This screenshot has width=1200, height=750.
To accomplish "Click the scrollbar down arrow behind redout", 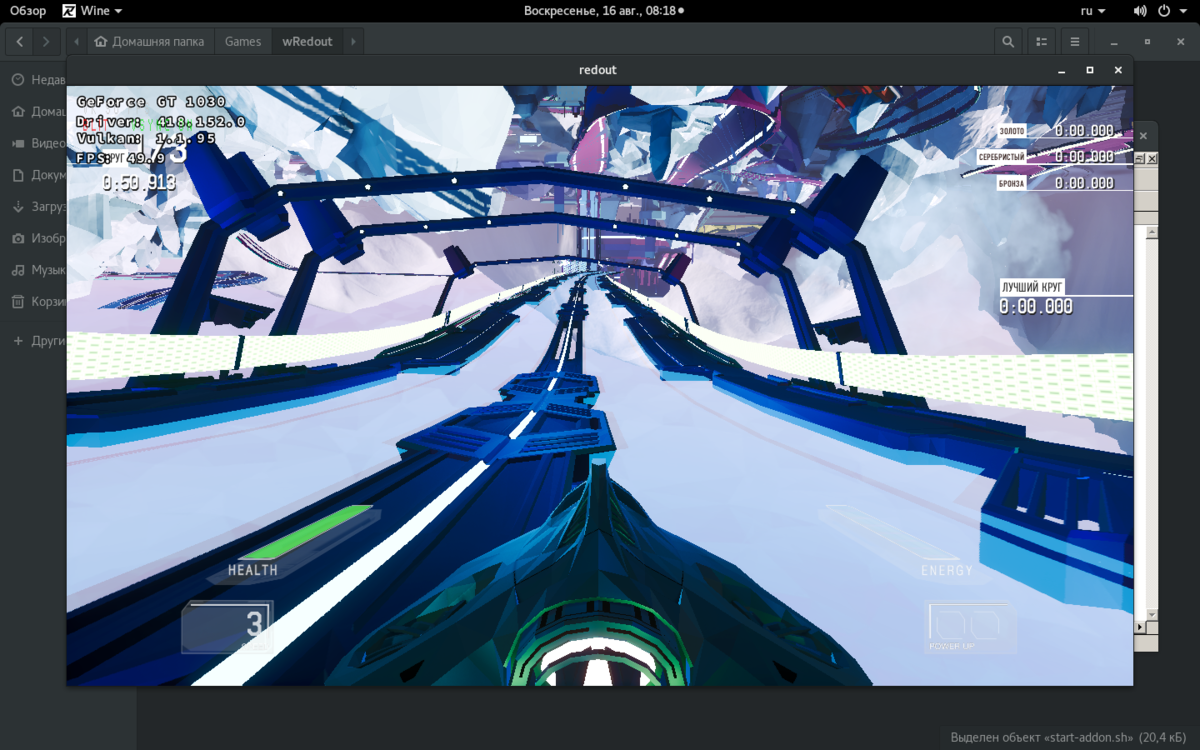I will tap(1151, 614).
